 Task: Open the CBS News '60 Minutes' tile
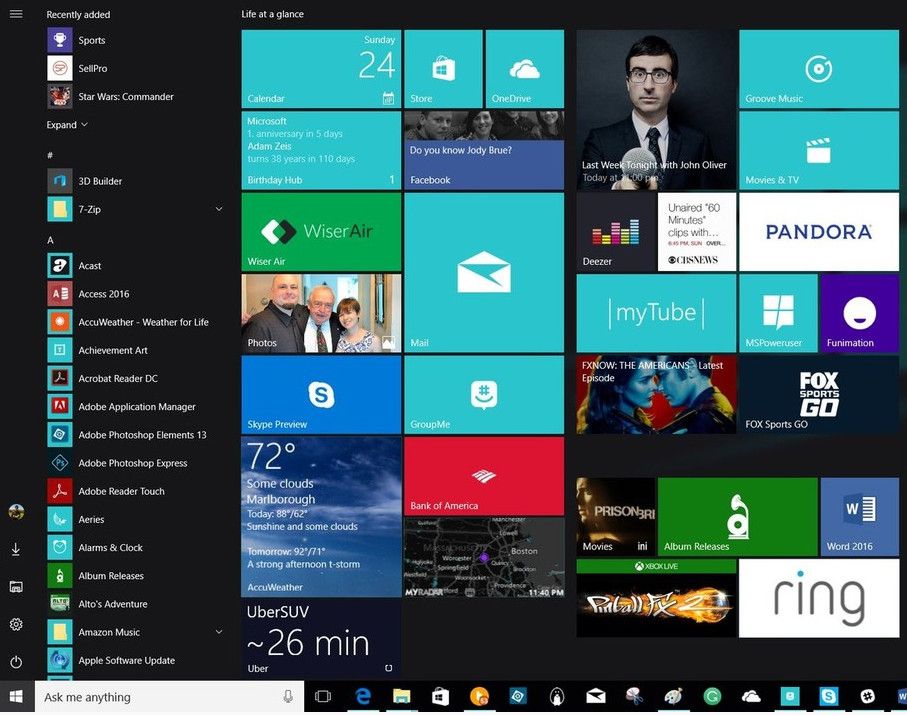click(697, 232)
